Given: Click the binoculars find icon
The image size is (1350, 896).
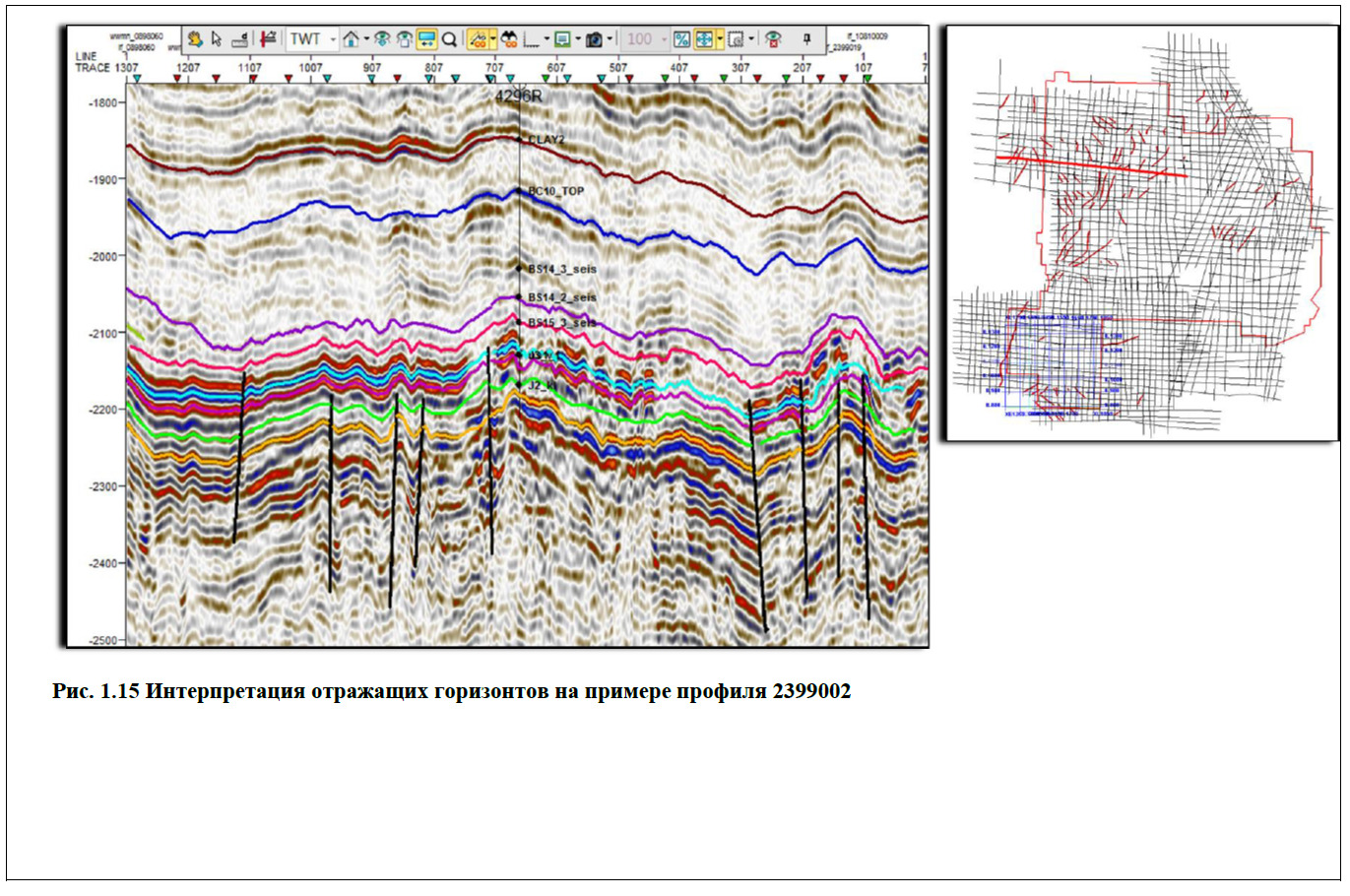Looking at the screenshot, I should 509,39.
